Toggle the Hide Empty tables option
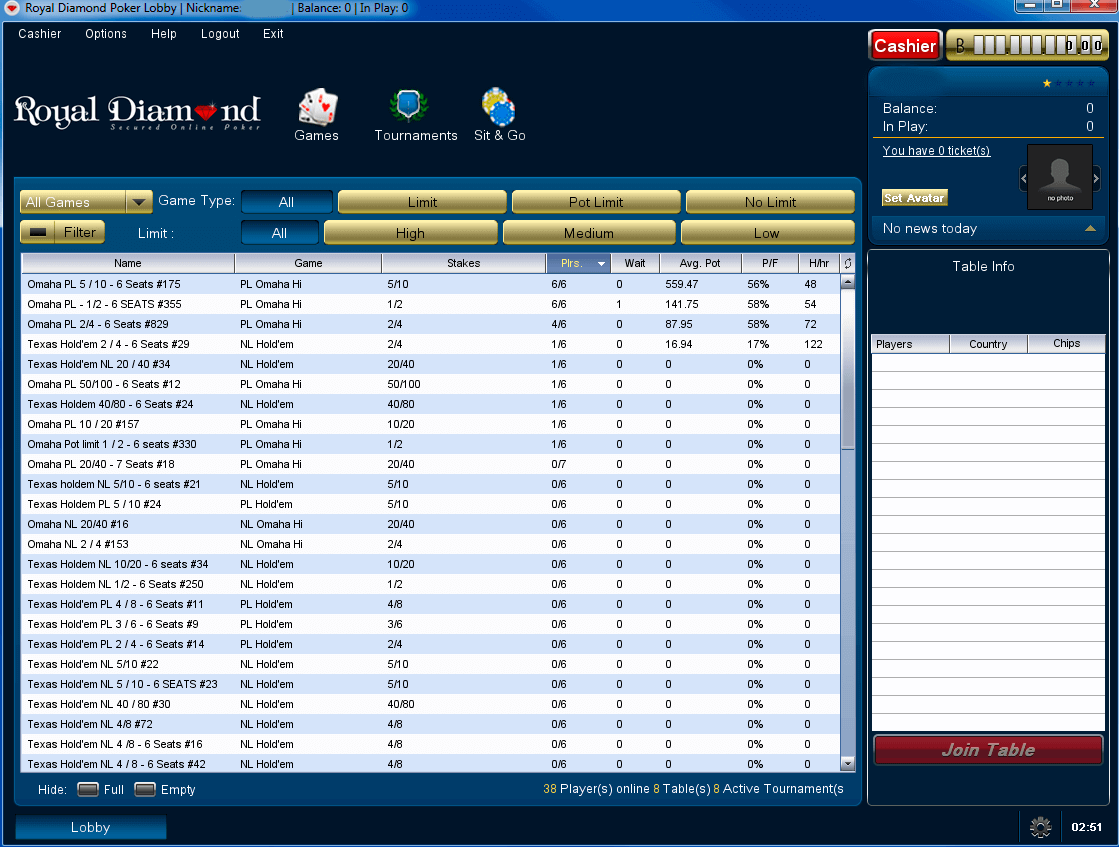1119x847 pixels. click(145, 789)
